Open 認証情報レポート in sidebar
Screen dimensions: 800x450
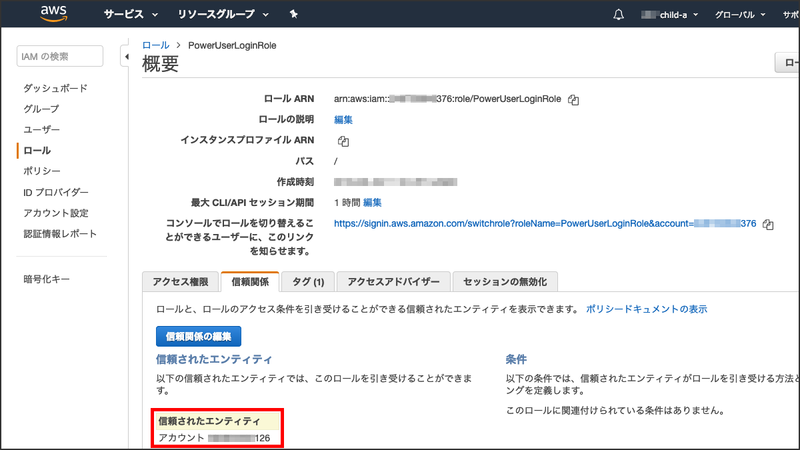click(60, 234)
